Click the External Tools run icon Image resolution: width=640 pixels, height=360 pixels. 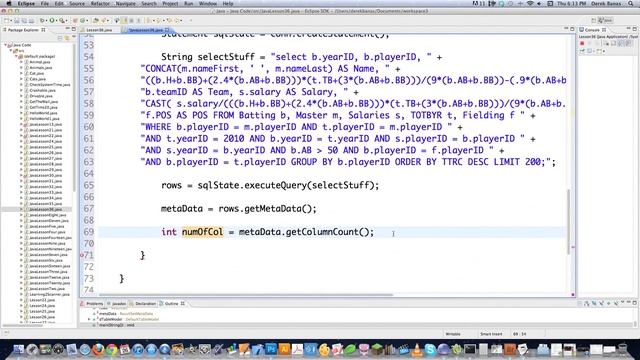pos(62,20)
